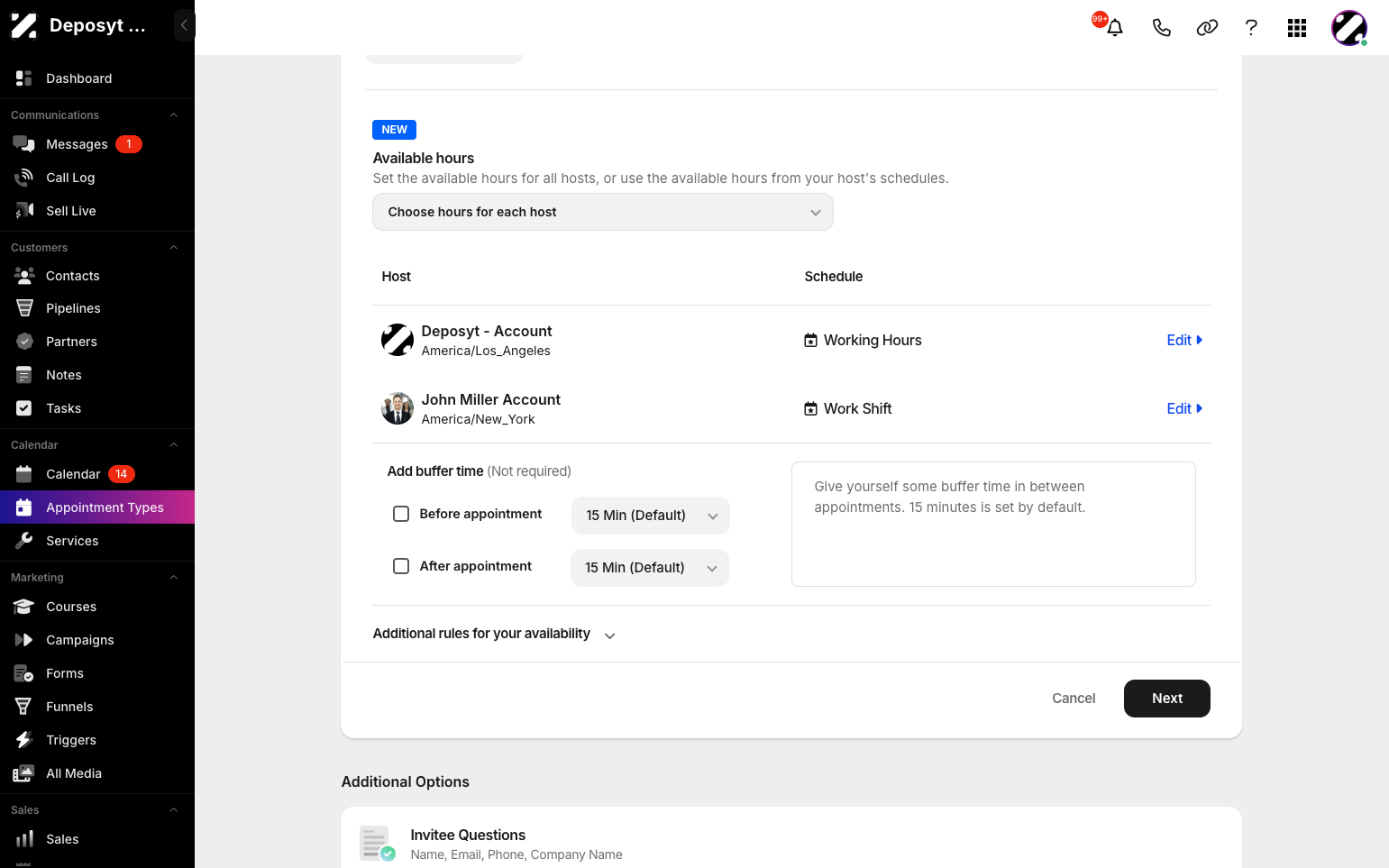Open Messages in sidebar

point(97,144)
